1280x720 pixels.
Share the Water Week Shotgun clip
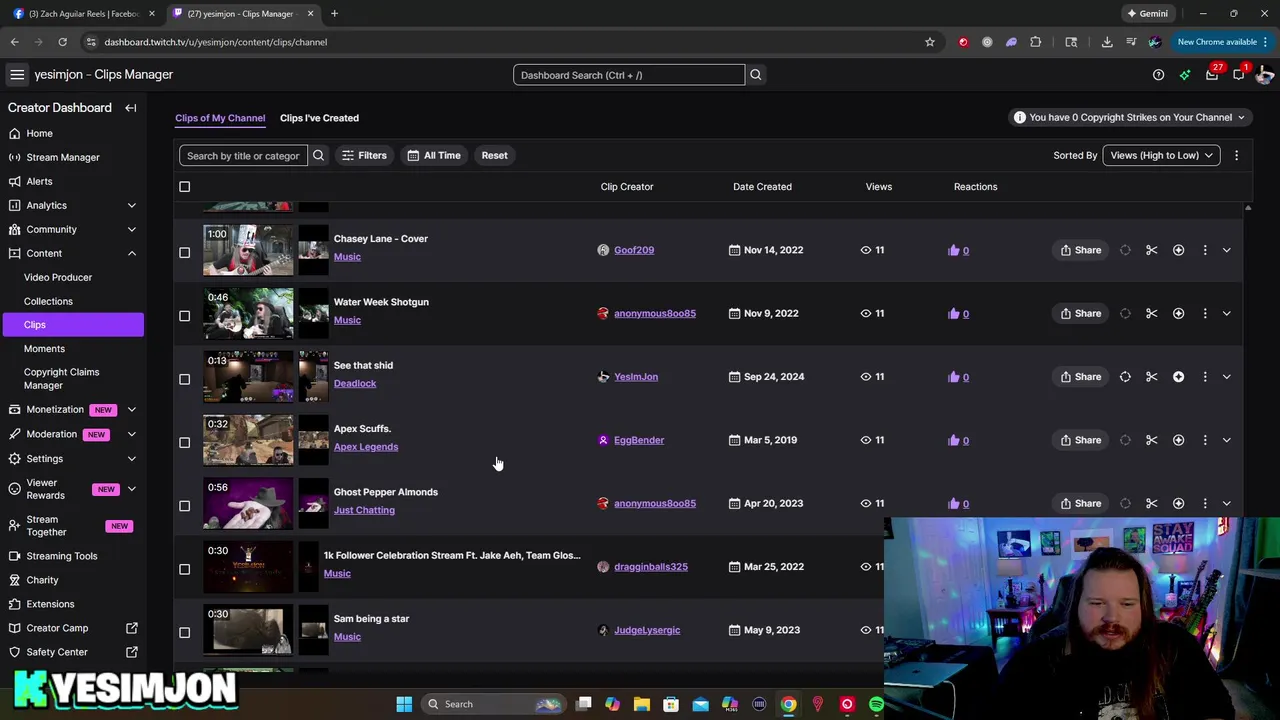[x=1080, y=313]
